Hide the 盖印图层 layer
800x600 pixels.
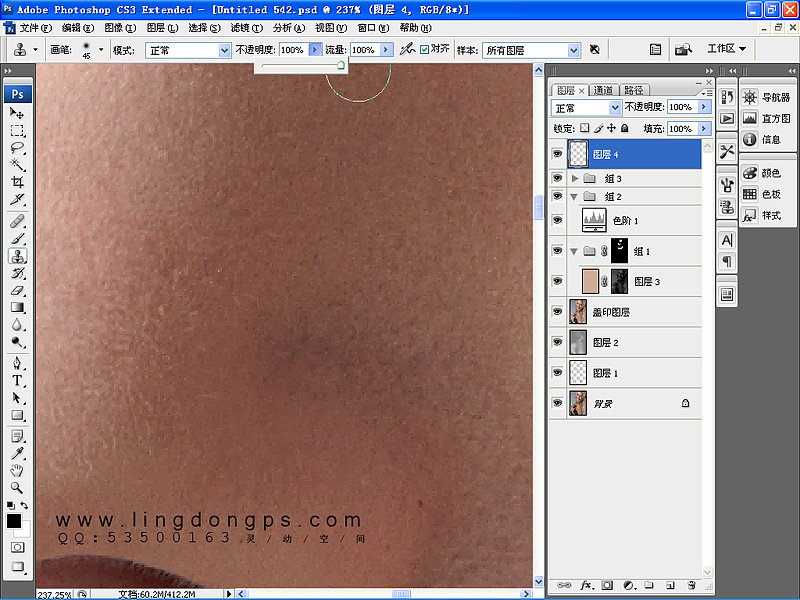click(x=557, y=312)
